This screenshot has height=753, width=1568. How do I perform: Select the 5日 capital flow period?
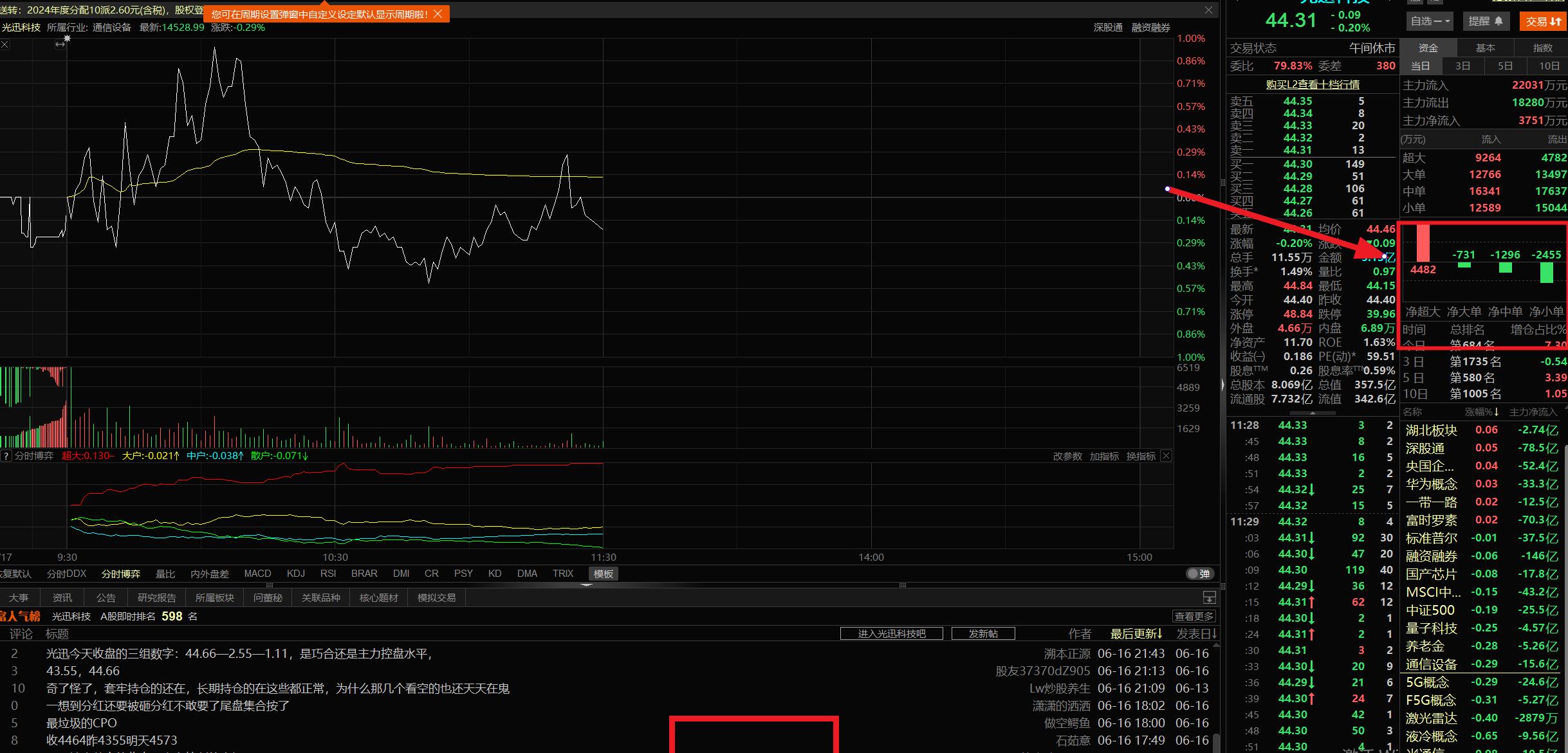point(1505,66)
